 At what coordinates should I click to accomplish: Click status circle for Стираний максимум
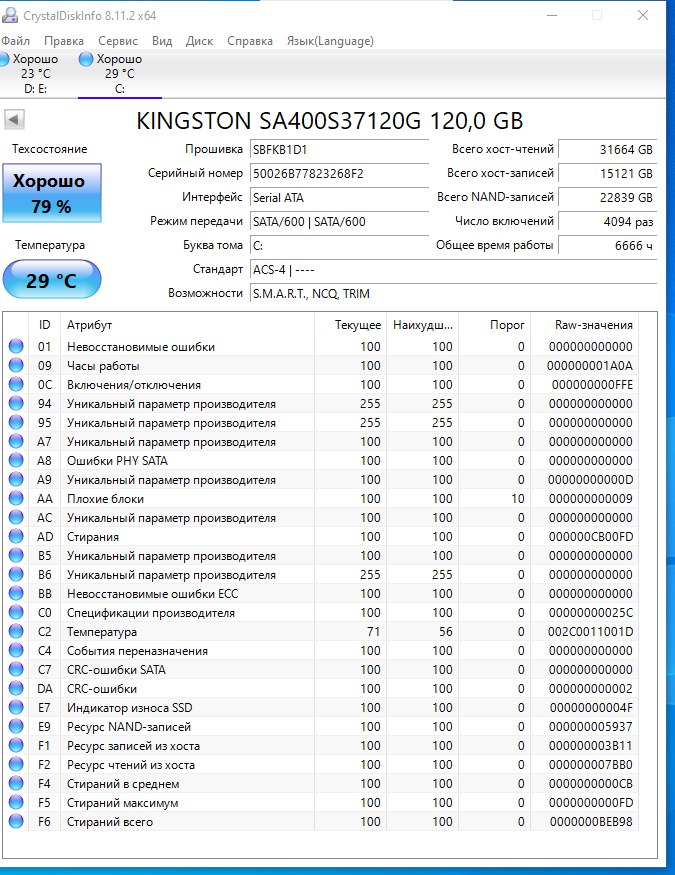16,802
